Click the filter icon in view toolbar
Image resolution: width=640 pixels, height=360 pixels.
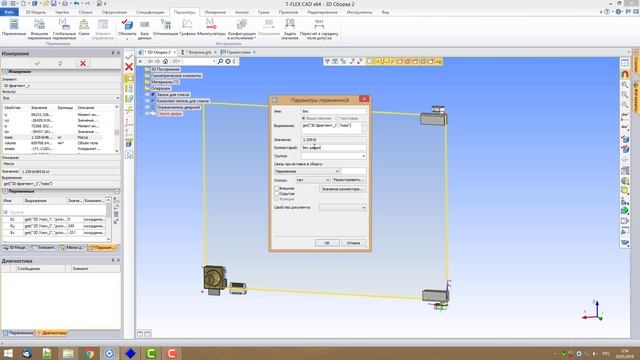pyautogui.click(x=327, y=61)
